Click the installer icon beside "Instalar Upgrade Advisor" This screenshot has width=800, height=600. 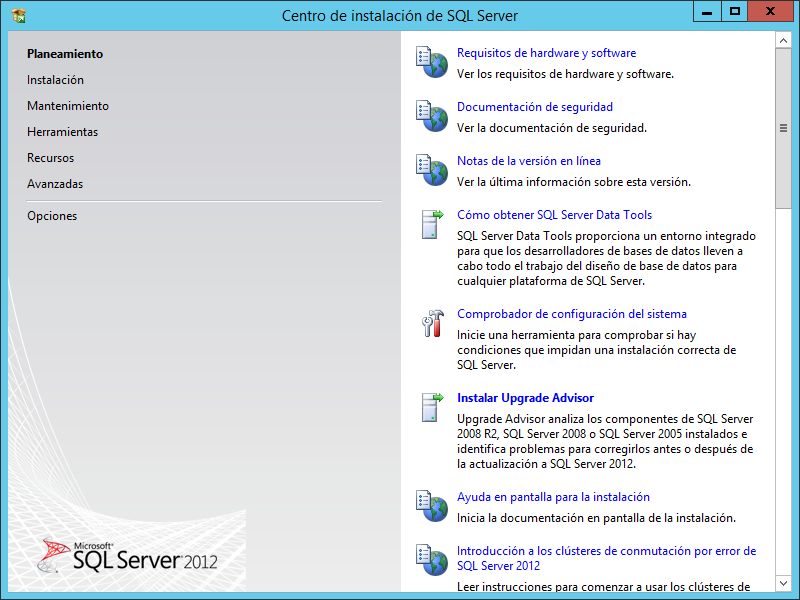click(x=431, y=407)
